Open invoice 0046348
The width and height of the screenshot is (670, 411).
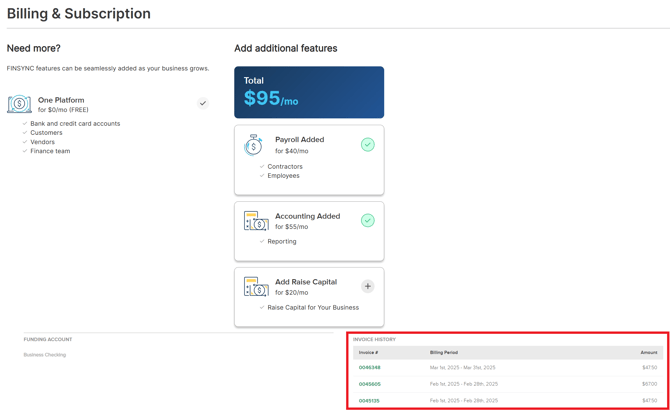point(369,368)
